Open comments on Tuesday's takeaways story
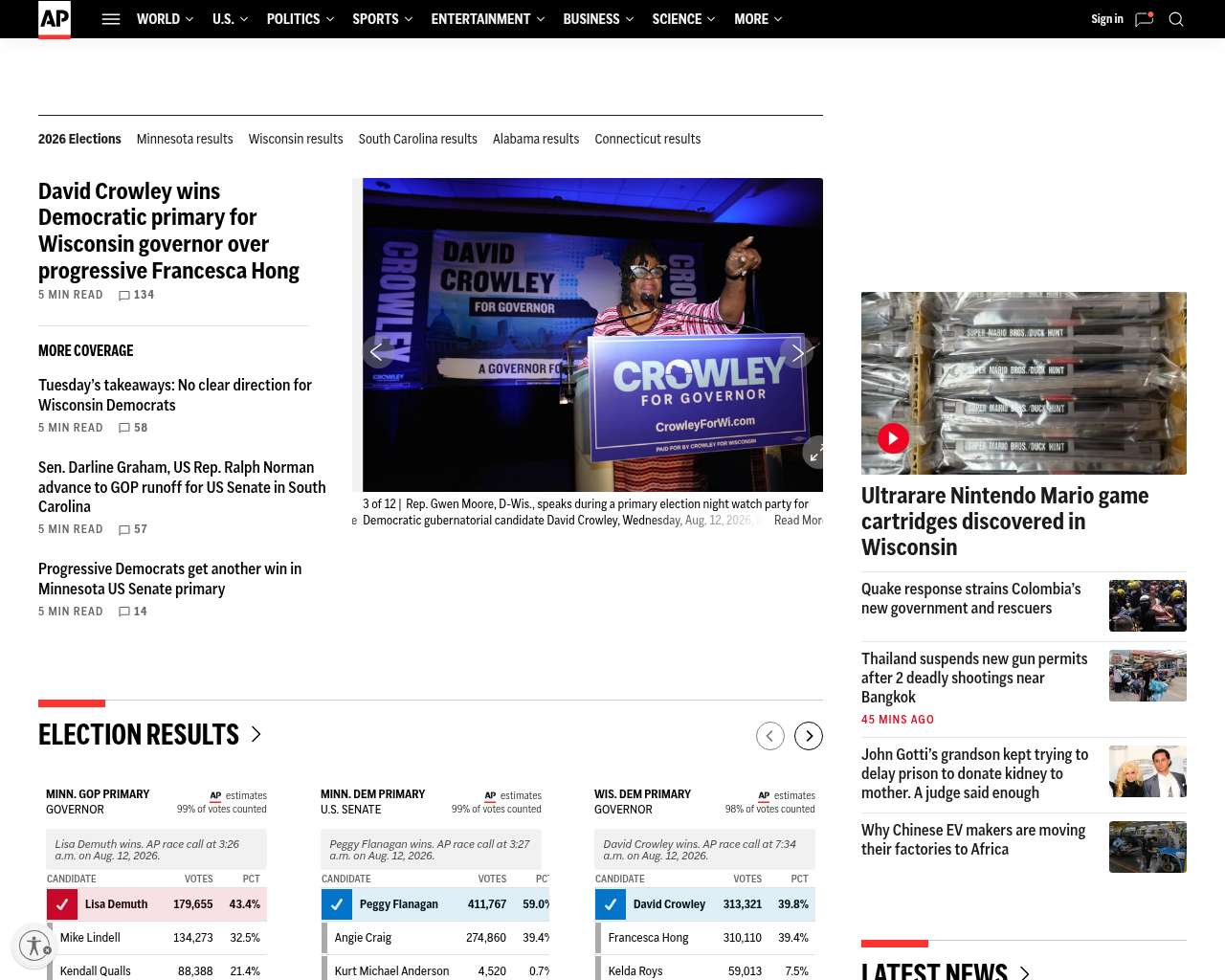The height and width of the screenshot is (980, 1225). click(x=133, y=428)
